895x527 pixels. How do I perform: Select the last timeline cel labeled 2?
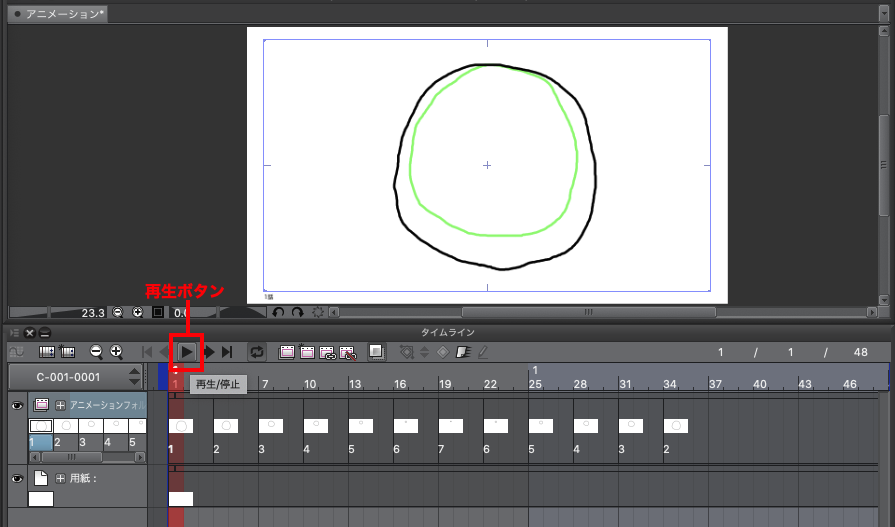676,426
